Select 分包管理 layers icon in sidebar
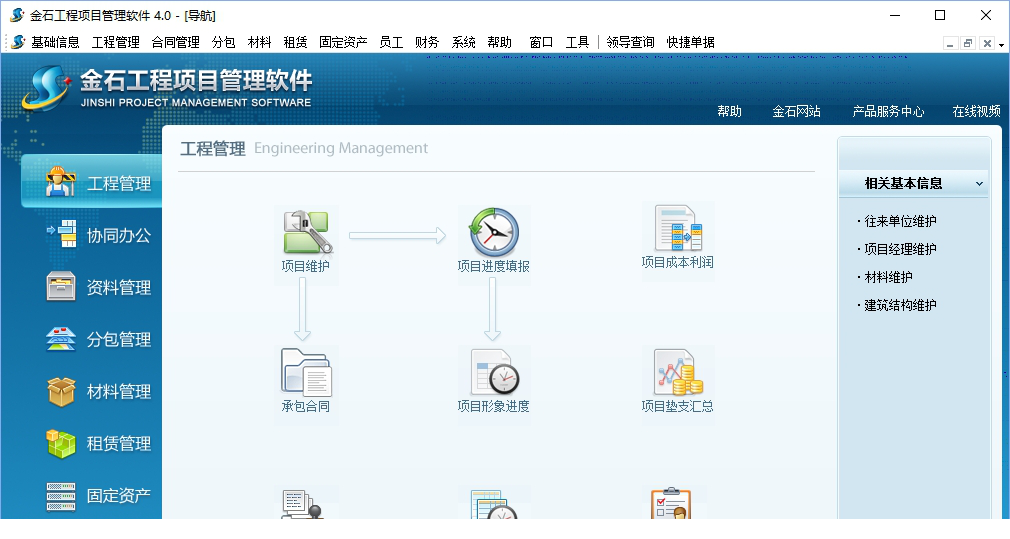The height and width of the screenshot is (539, 1010). coord(61,339)
